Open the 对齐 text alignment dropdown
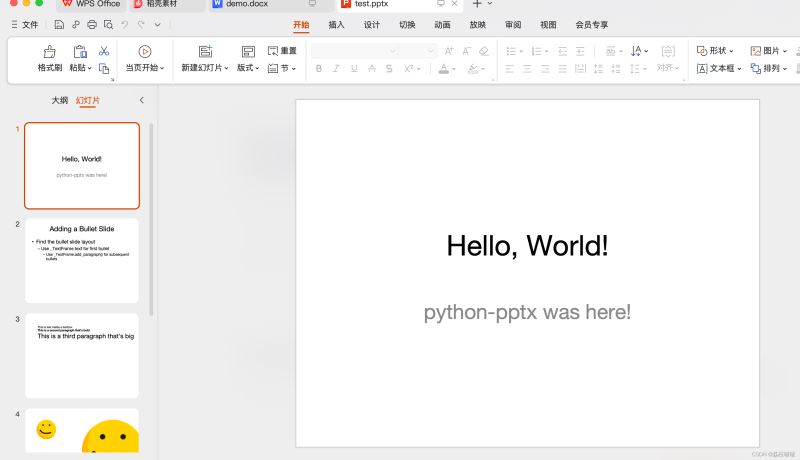Screen dimensions: 800x460 667,68
